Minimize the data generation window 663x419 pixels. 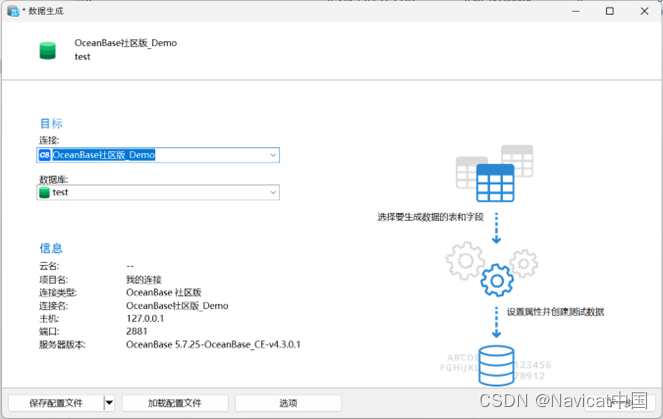[575, 11]
